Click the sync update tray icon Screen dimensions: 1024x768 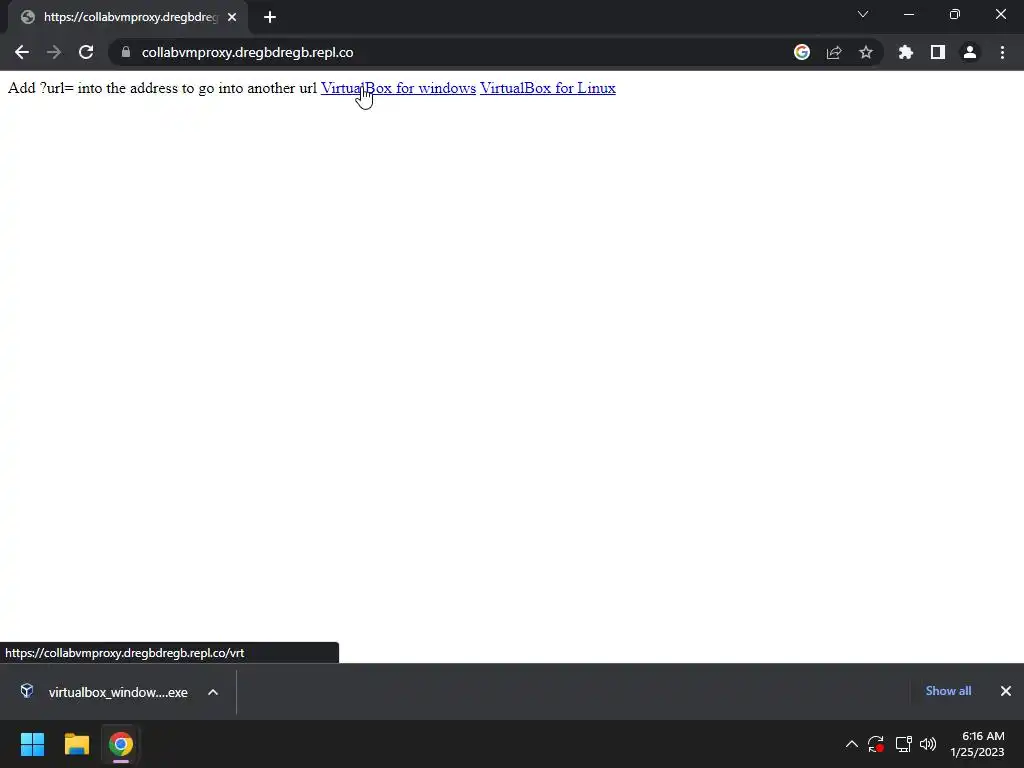876,744
